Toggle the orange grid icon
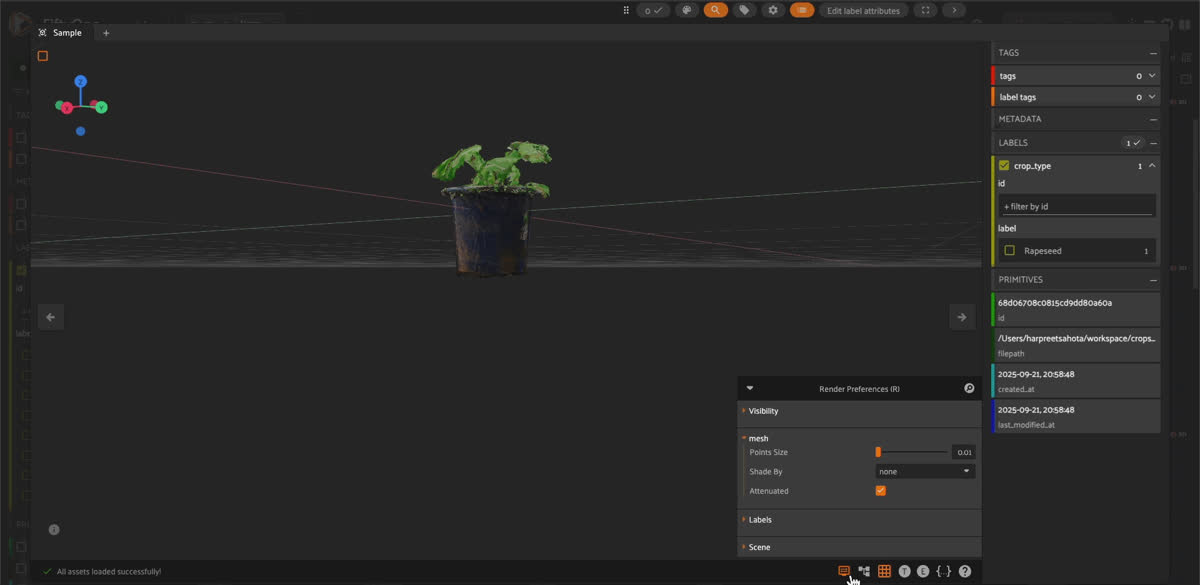 [x=884, y=571]
